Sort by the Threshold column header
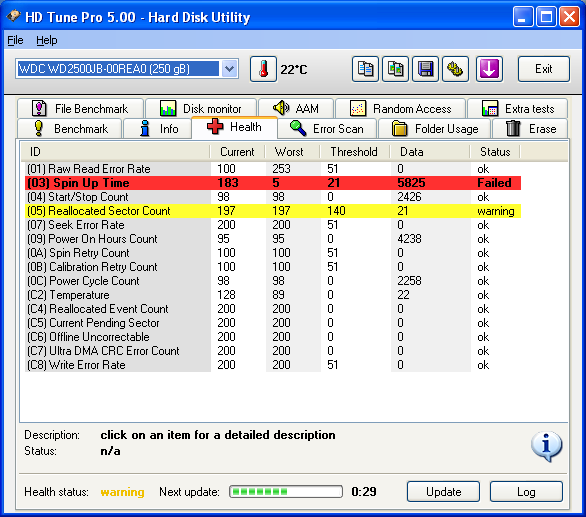This screenshot has height=517, width=586. coord(355,152)
